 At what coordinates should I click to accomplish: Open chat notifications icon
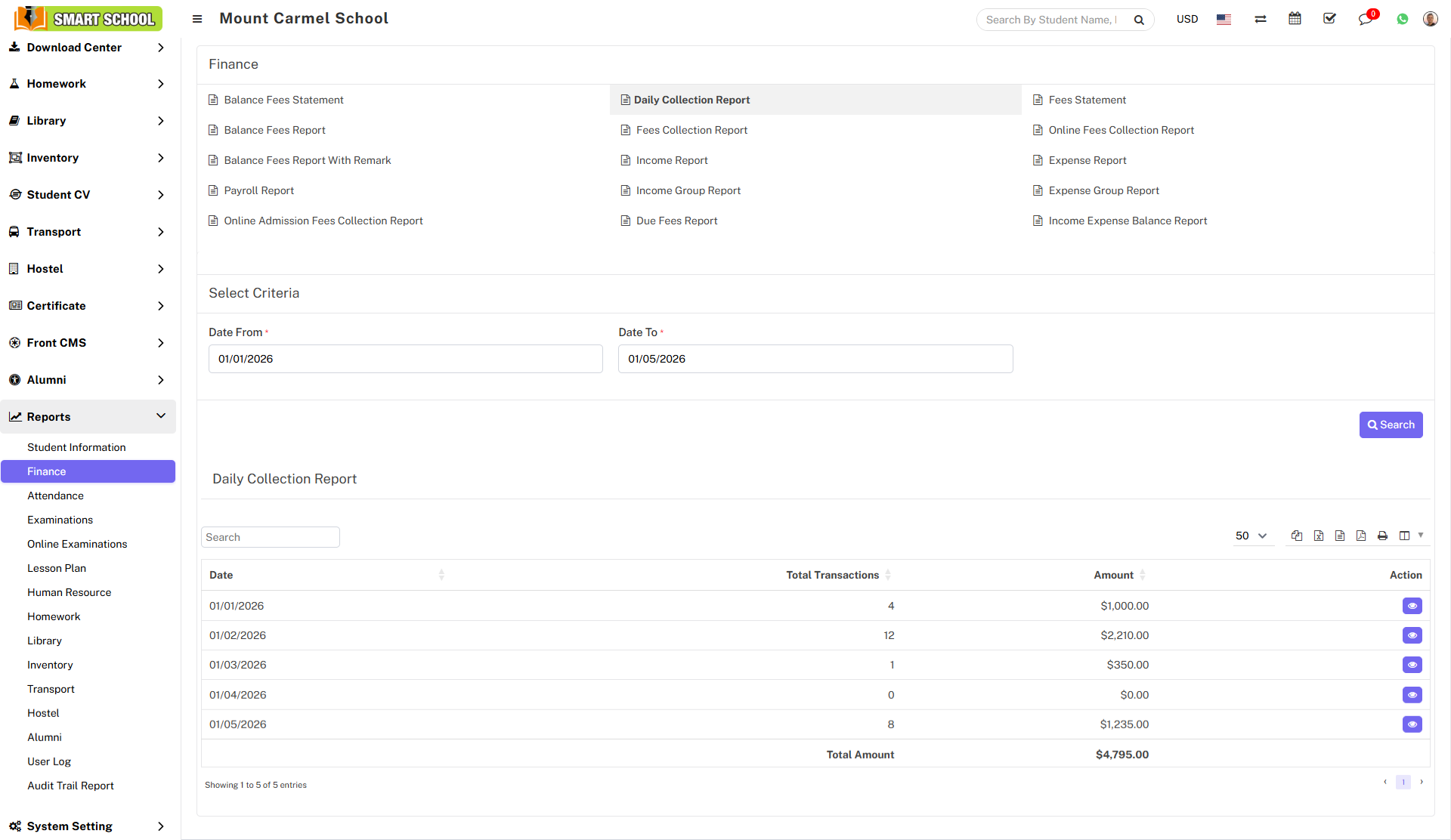[x=1365, y=19]
